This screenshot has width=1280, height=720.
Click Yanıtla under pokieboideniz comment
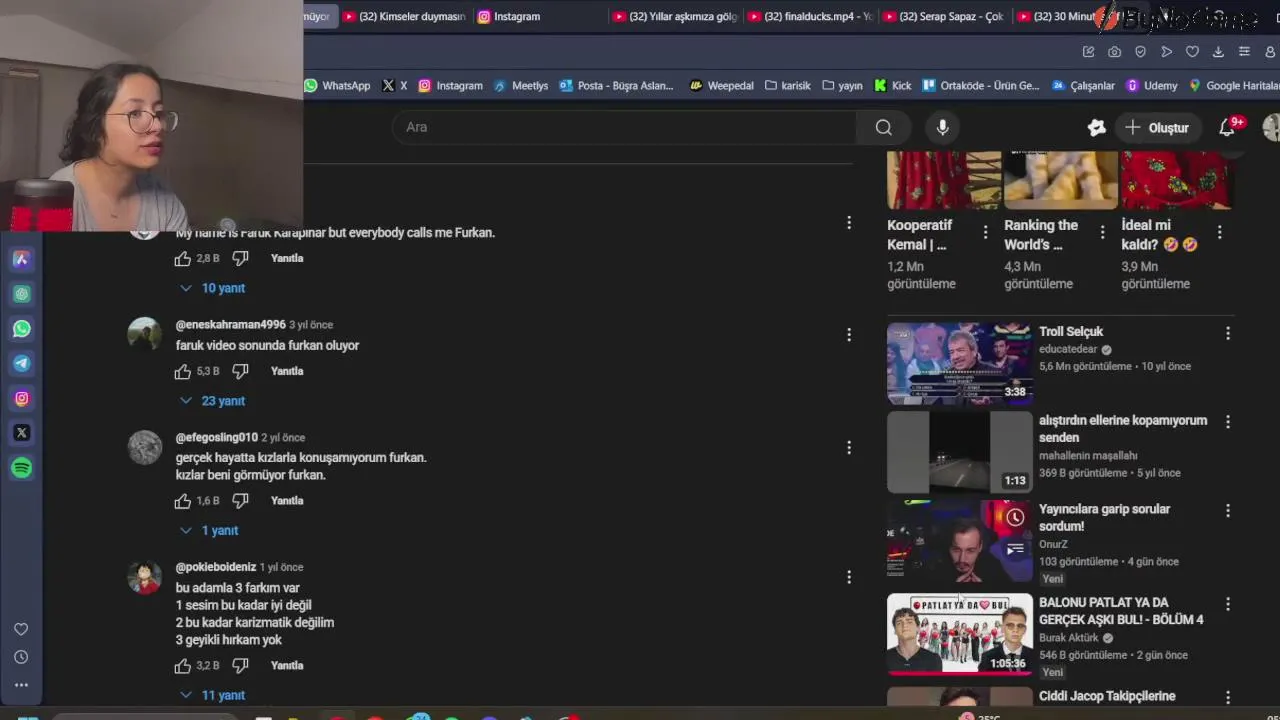[287, 665]
